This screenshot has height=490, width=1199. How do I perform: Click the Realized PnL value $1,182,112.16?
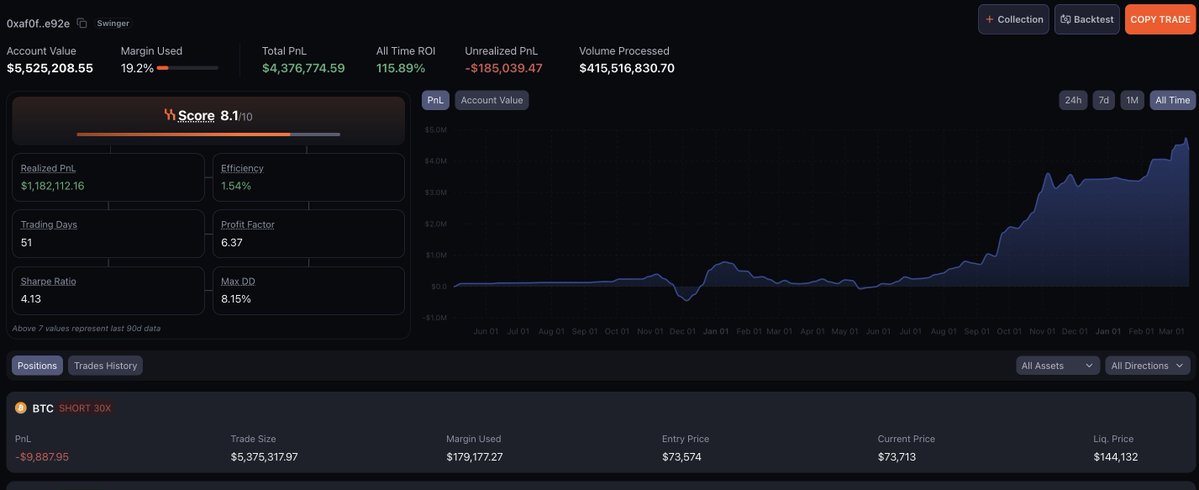coord(53,186)
